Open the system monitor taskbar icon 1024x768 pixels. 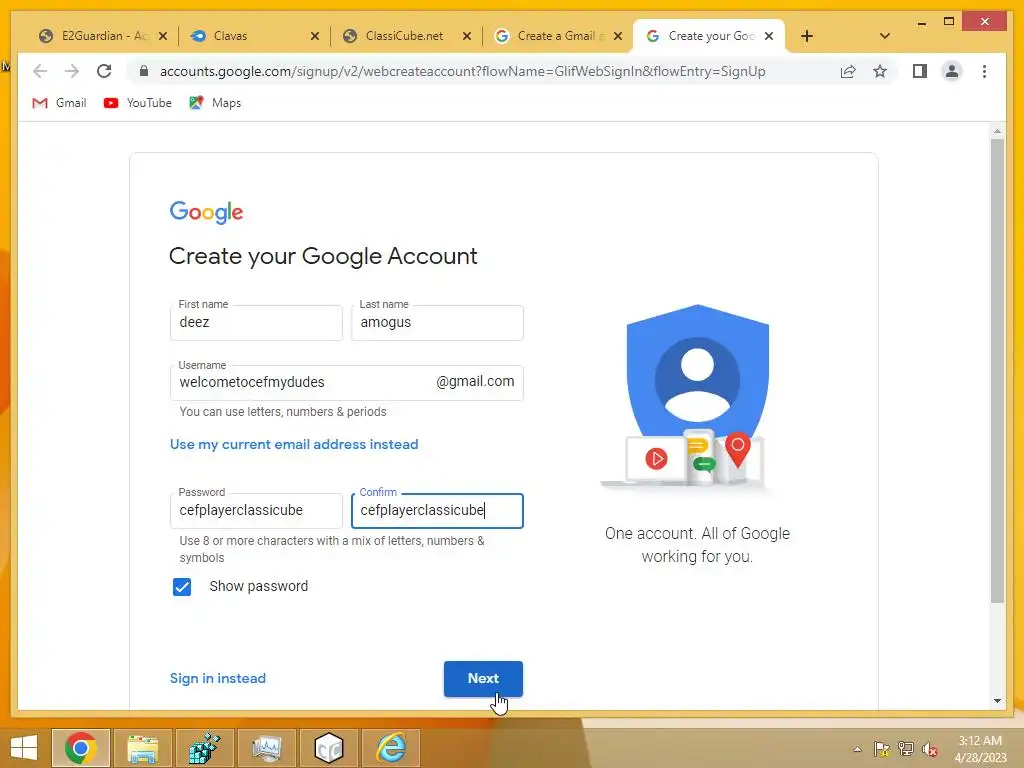(266, 748)
